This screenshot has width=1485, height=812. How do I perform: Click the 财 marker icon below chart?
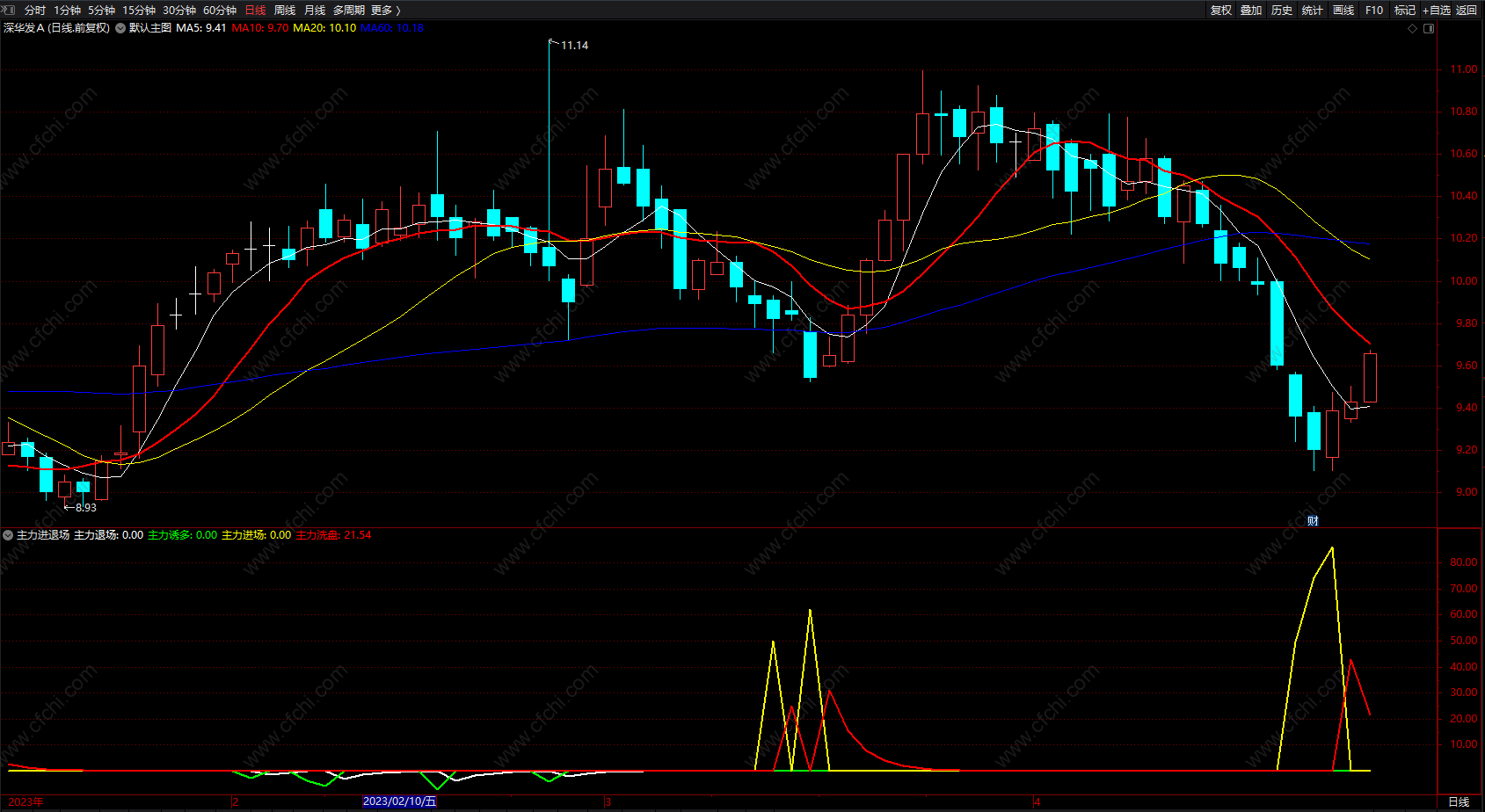point(1313,521)
